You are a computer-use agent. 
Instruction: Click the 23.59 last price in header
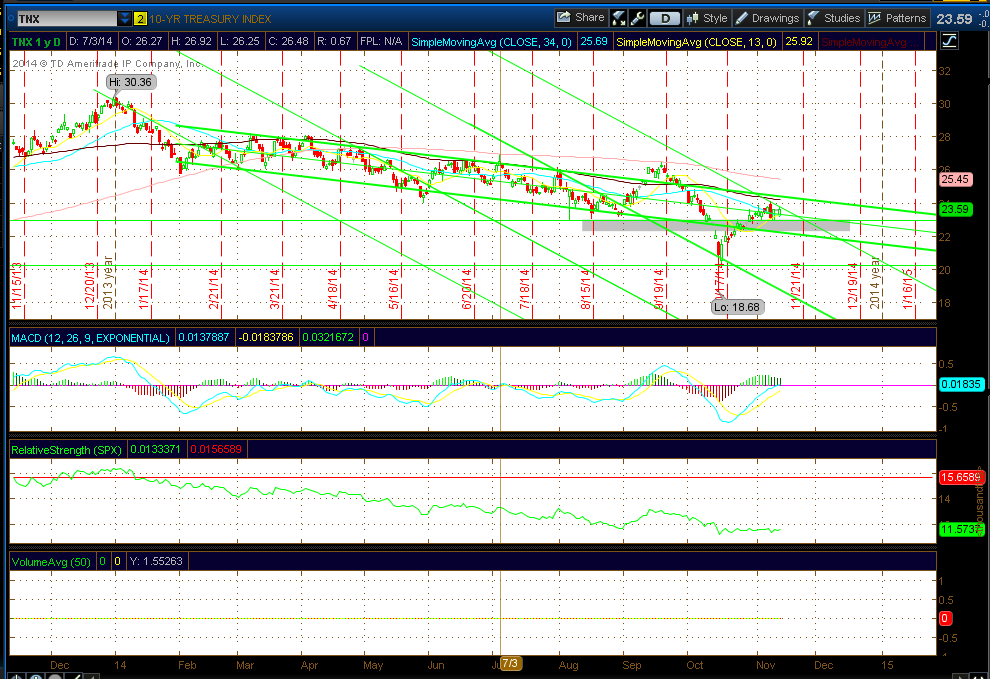(x=955, y=19)
